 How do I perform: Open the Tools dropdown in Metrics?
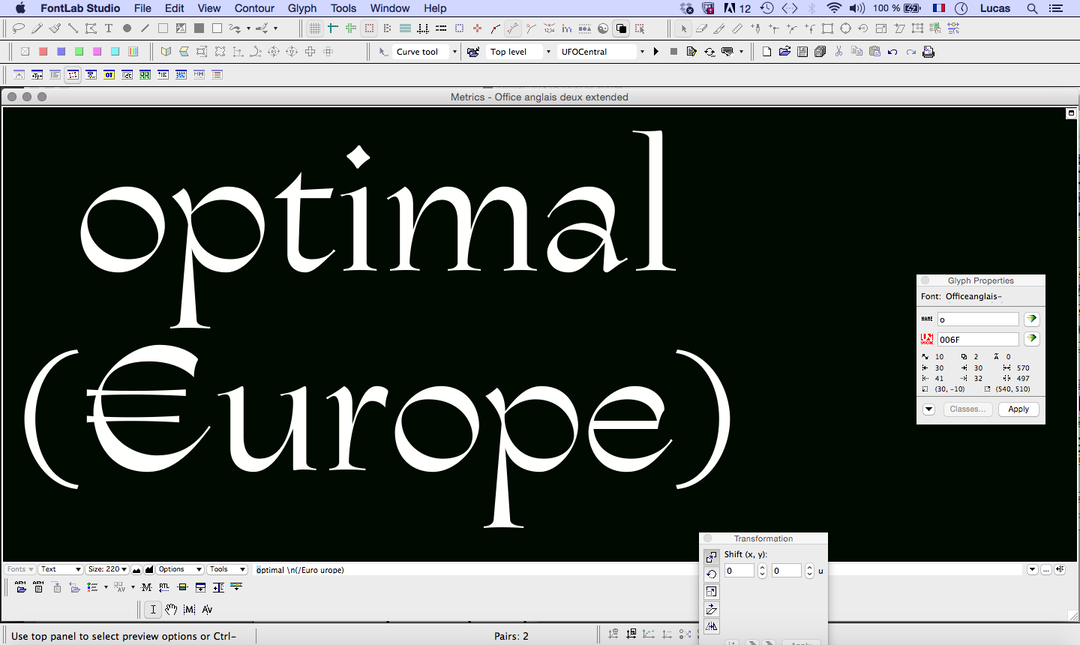point(227,569)
